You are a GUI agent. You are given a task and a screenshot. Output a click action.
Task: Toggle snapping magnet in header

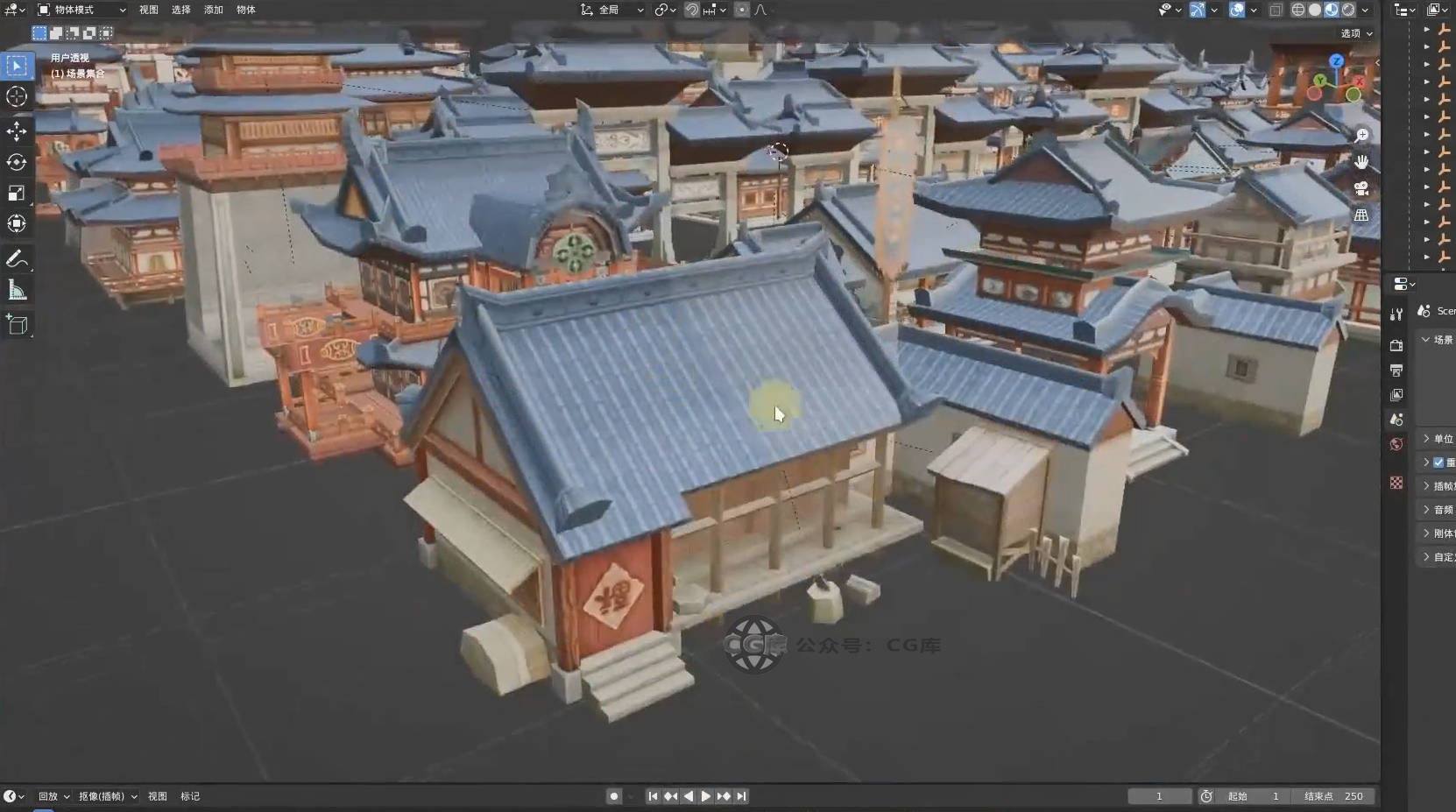click(x=692, y=10)
